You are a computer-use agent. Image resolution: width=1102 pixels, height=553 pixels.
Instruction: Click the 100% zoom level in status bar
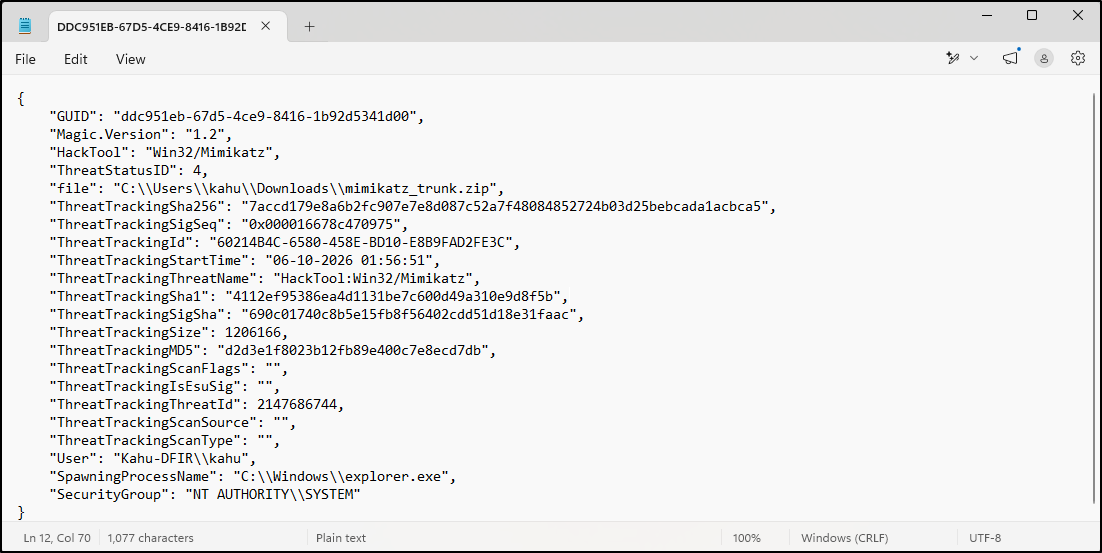click(746, 538)
